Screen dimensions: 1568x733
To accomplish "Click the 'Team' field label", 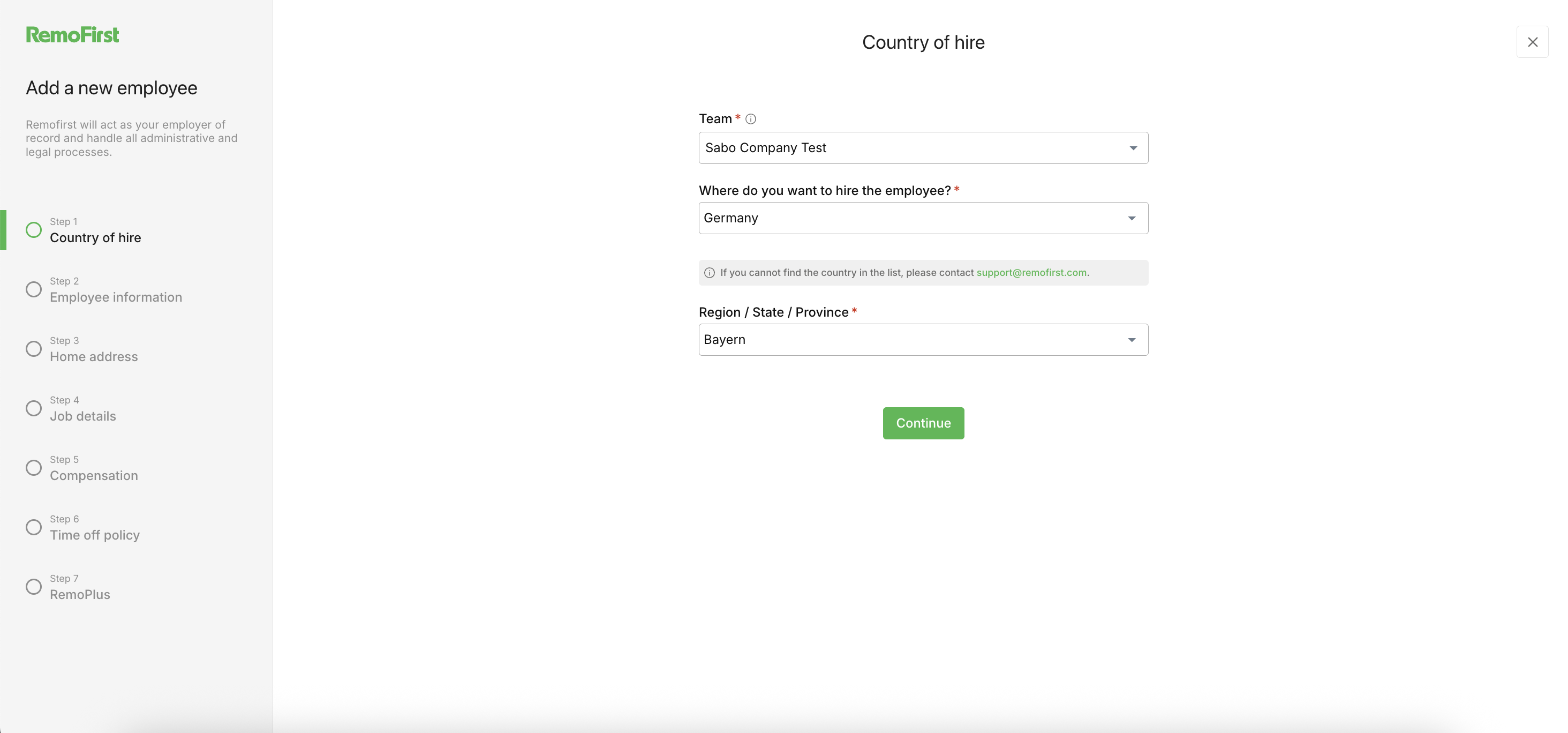I will [714, 119].
